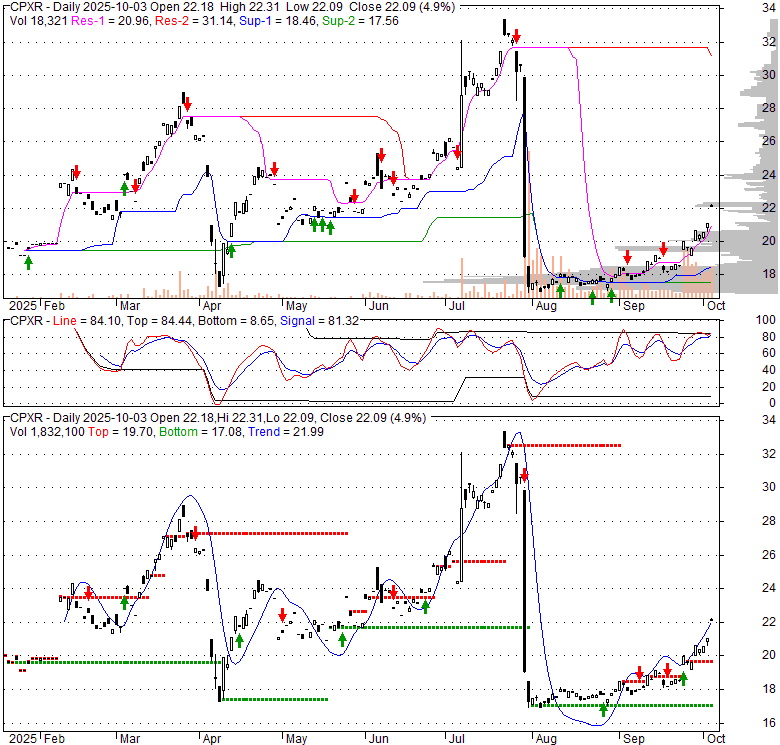This screenshot has height=745, width=780.
Task: Click the green arrow in mid-May on bottom chart
Action: [x=342, y=638]
